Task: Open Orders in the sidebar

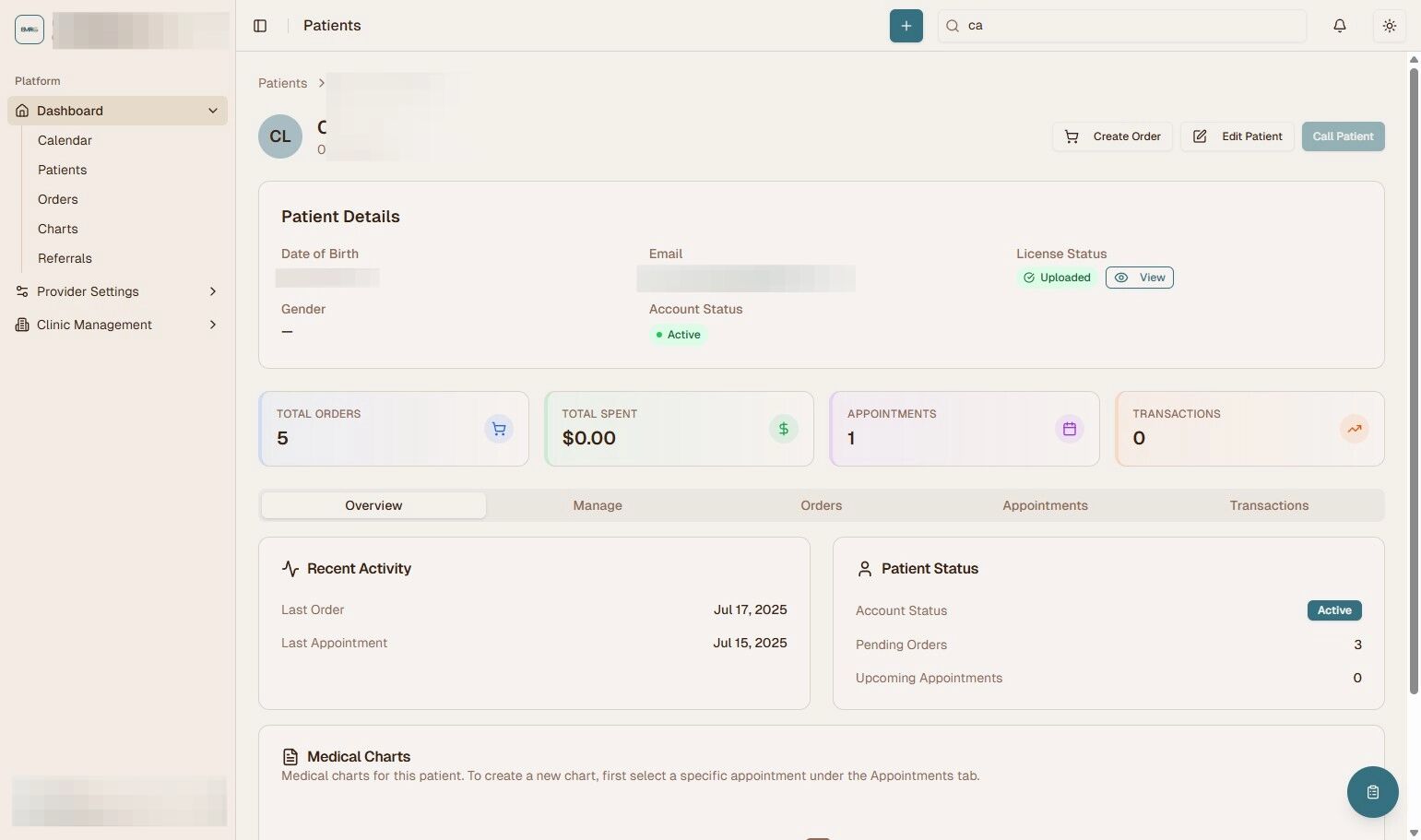Action: point(57,199)
